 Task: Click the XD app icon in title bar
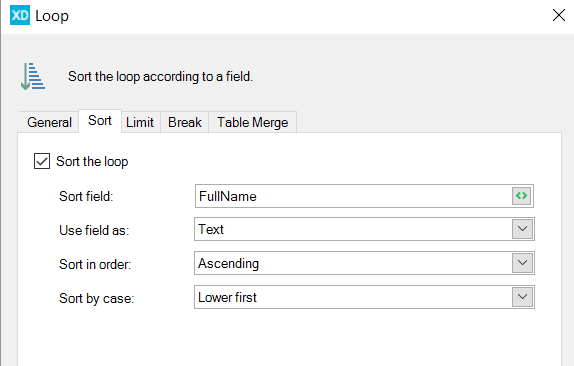click(20, 15)
